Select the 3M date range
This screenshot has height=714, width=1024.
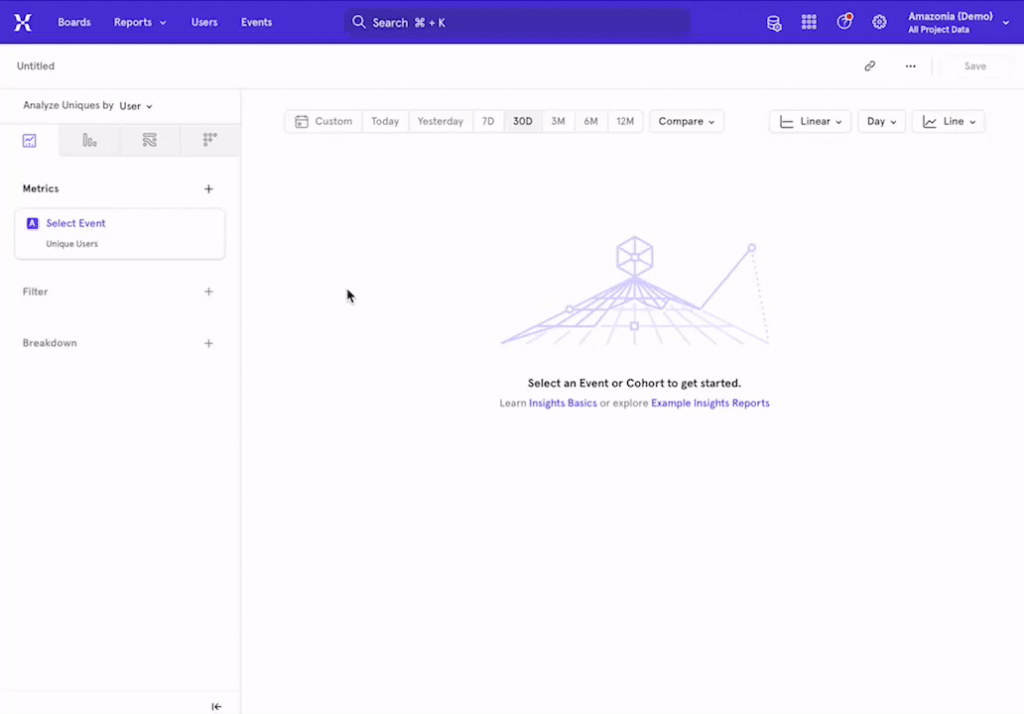tap(558, 121)
